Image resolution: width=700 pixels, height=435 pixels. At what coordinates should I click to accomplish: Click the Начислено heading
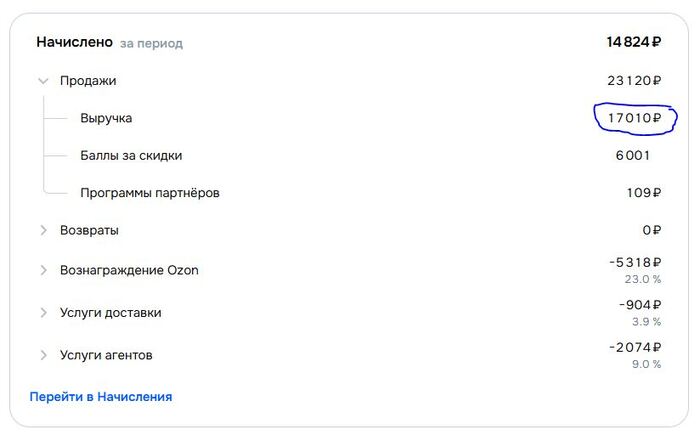tap(74, 42)
